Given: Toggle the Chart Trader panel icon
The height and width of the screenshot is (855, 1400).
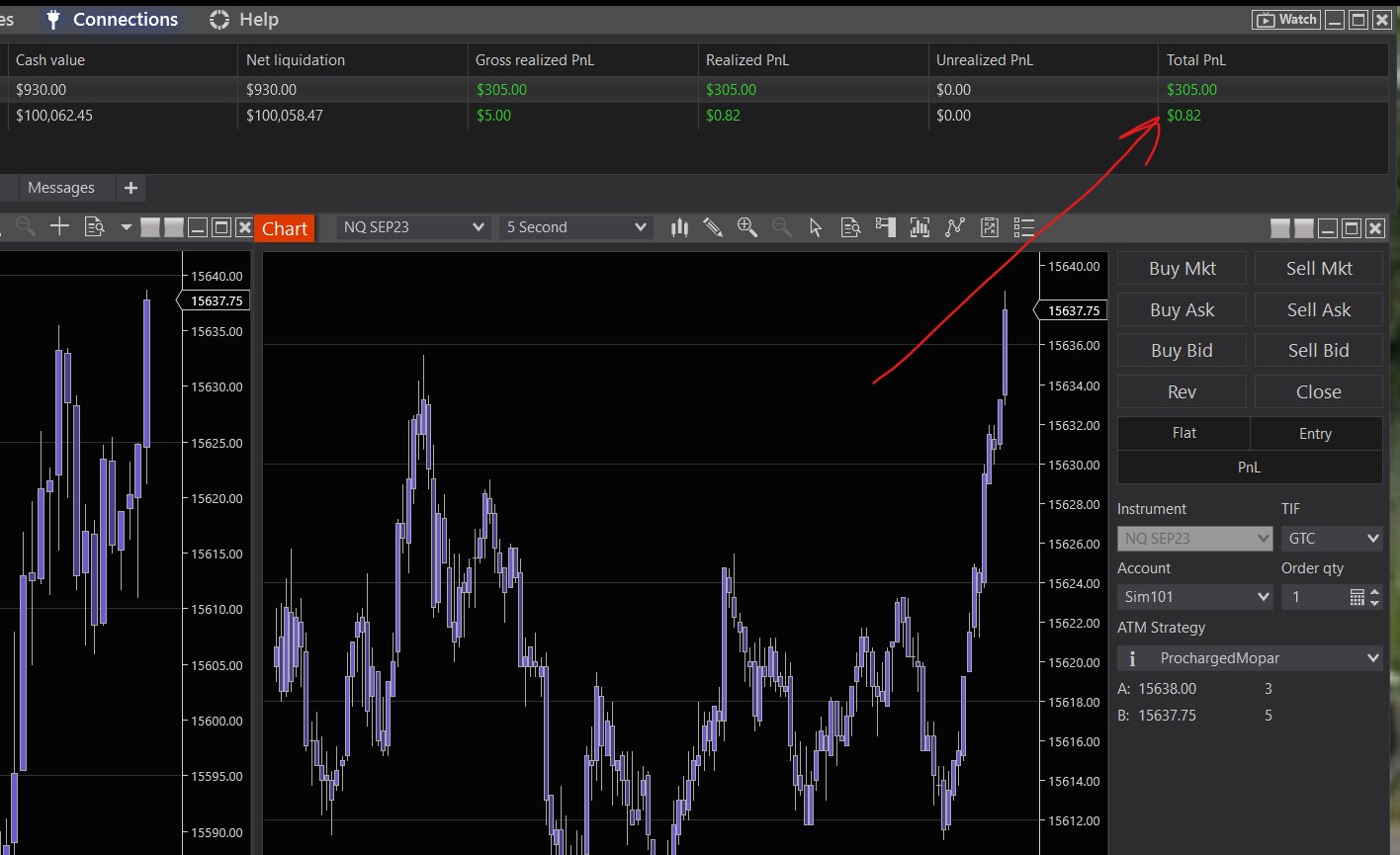Looking at the screenshot, I should pos(885,228).
